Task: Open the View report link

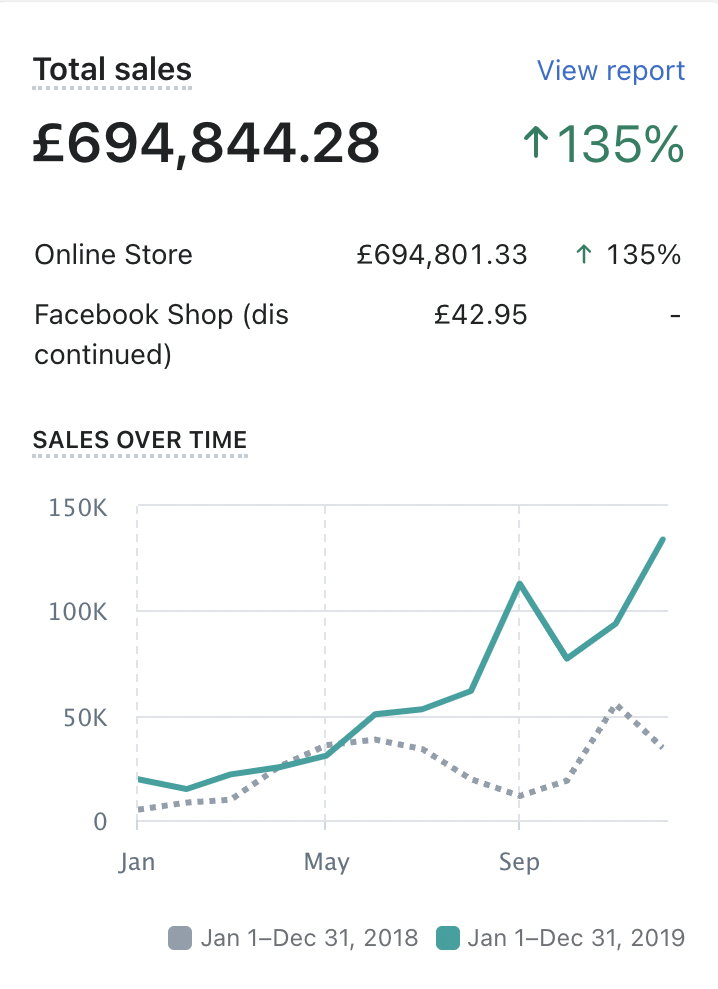Action: pyautogui.click(x=610, y=71)
